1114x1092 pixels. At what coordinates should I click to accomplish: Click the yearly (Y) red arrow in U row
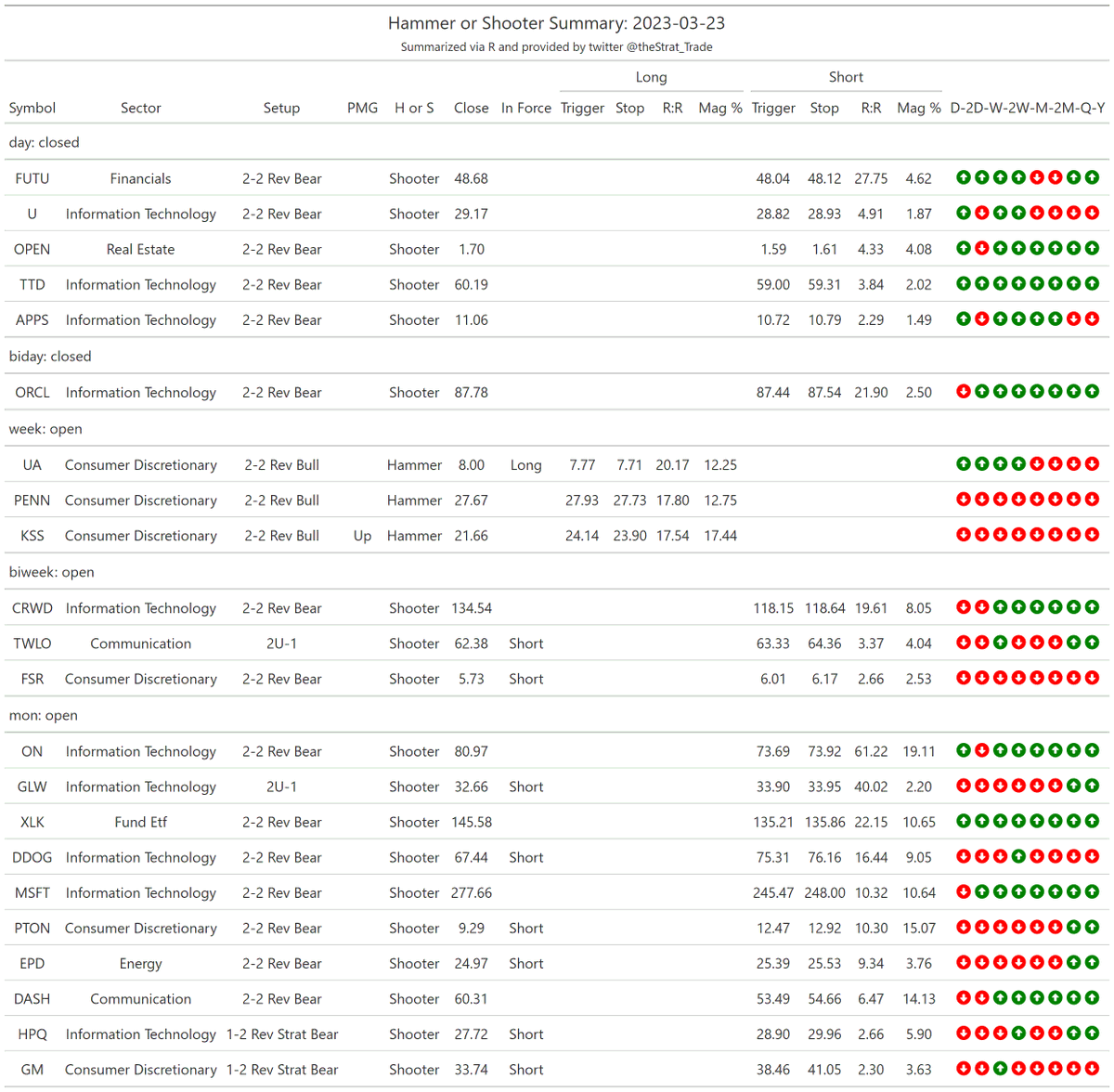point(1092,213)
